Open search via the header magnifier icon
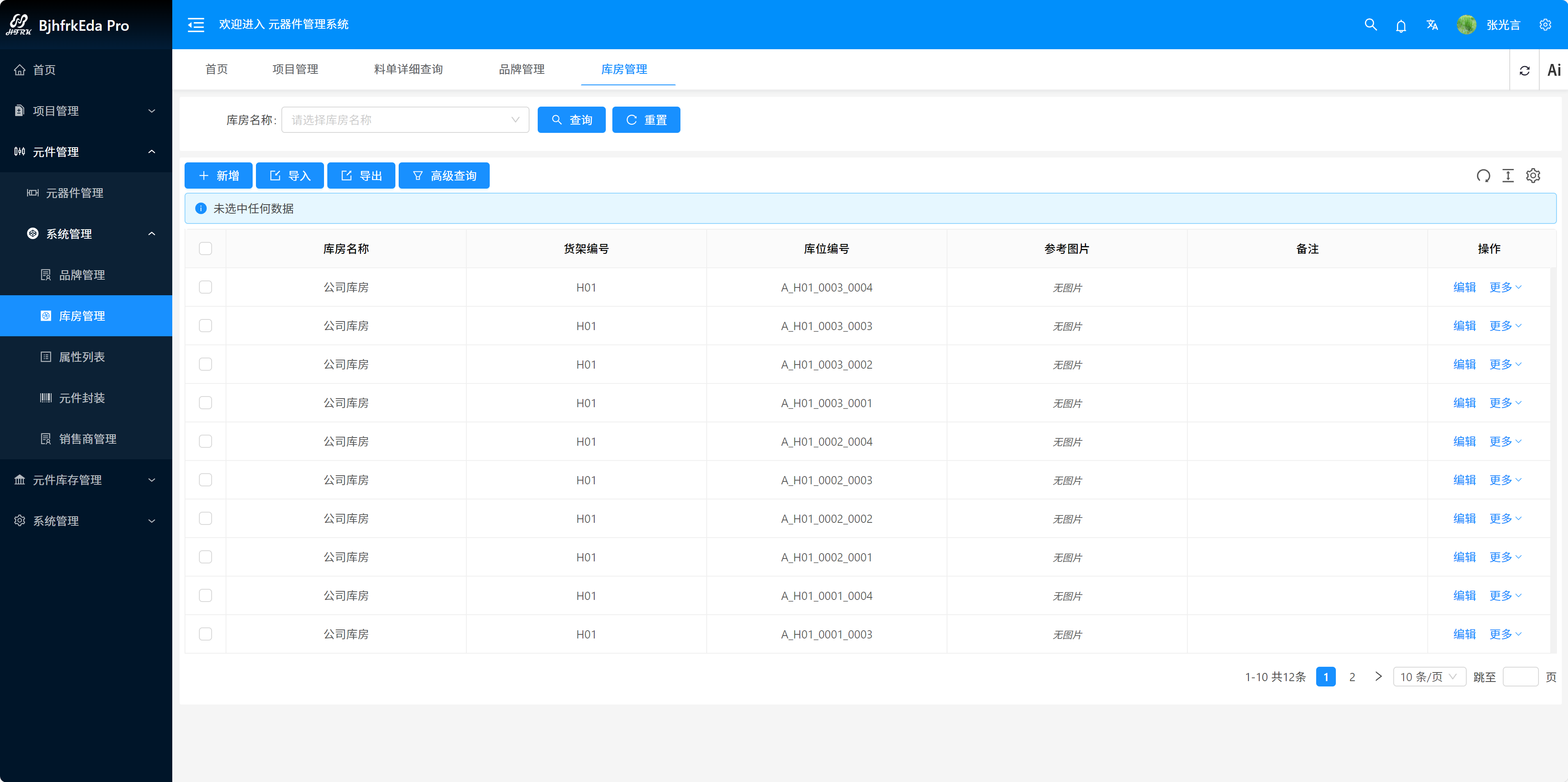The image size is (1568, 782). (1370, 24)
